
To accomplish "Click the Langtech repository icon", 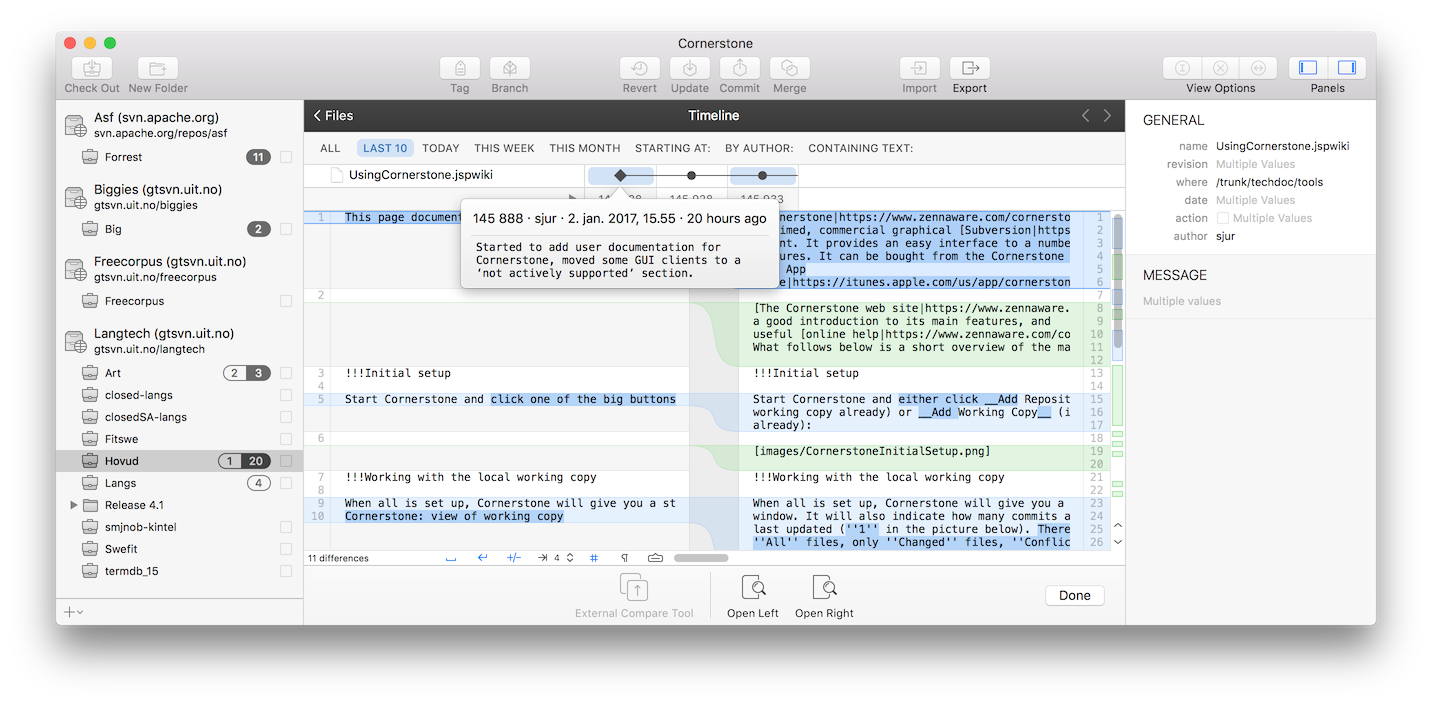I will pos(76,341).
